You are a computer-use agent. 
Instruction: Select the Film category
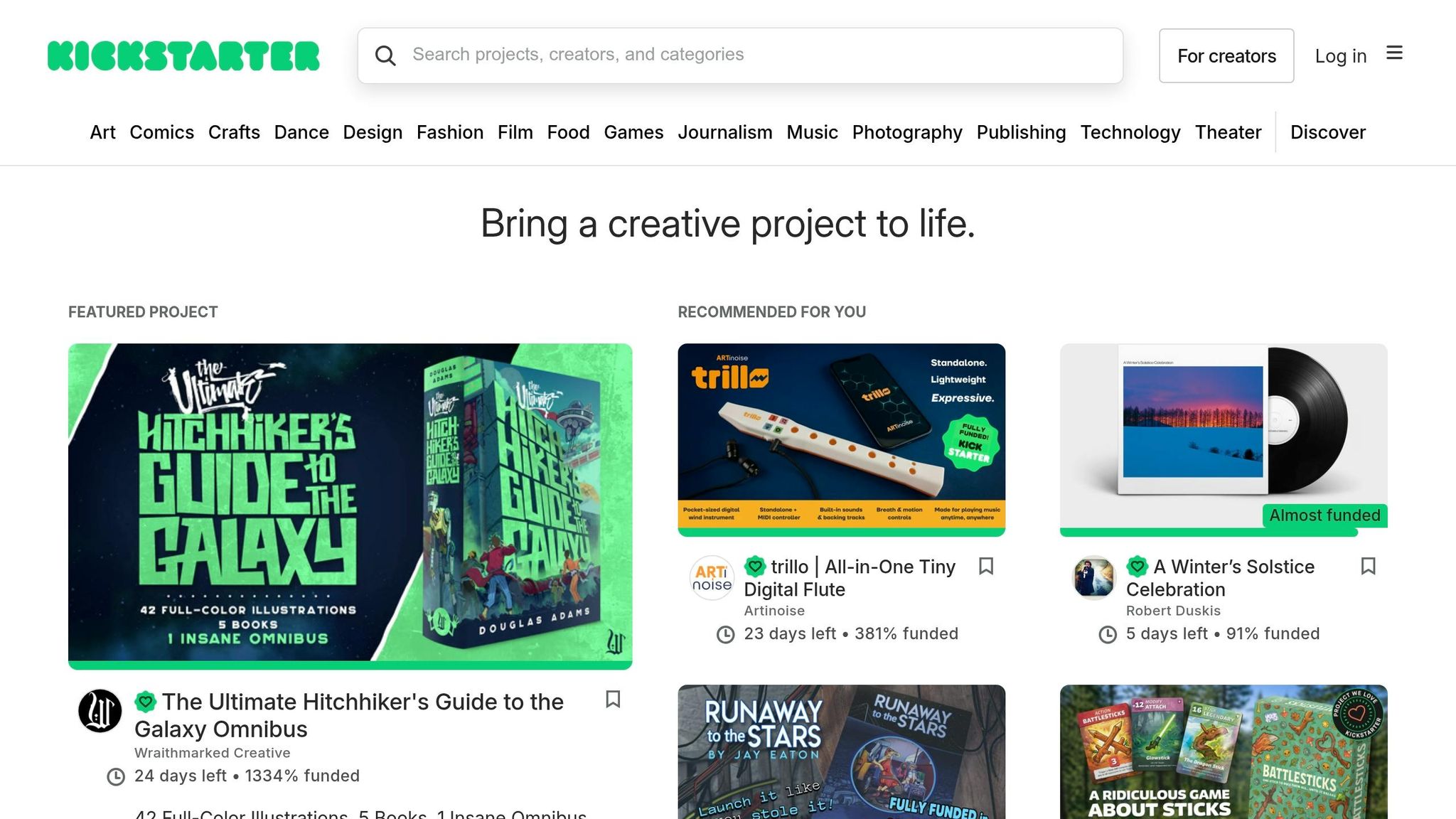[x=515, y=132]
